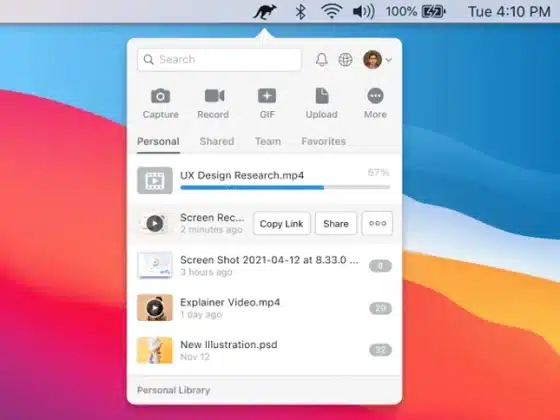560x420 pixels.
Task: Click the '1 day ago' timestamp
Action: (x=201, y=315)
